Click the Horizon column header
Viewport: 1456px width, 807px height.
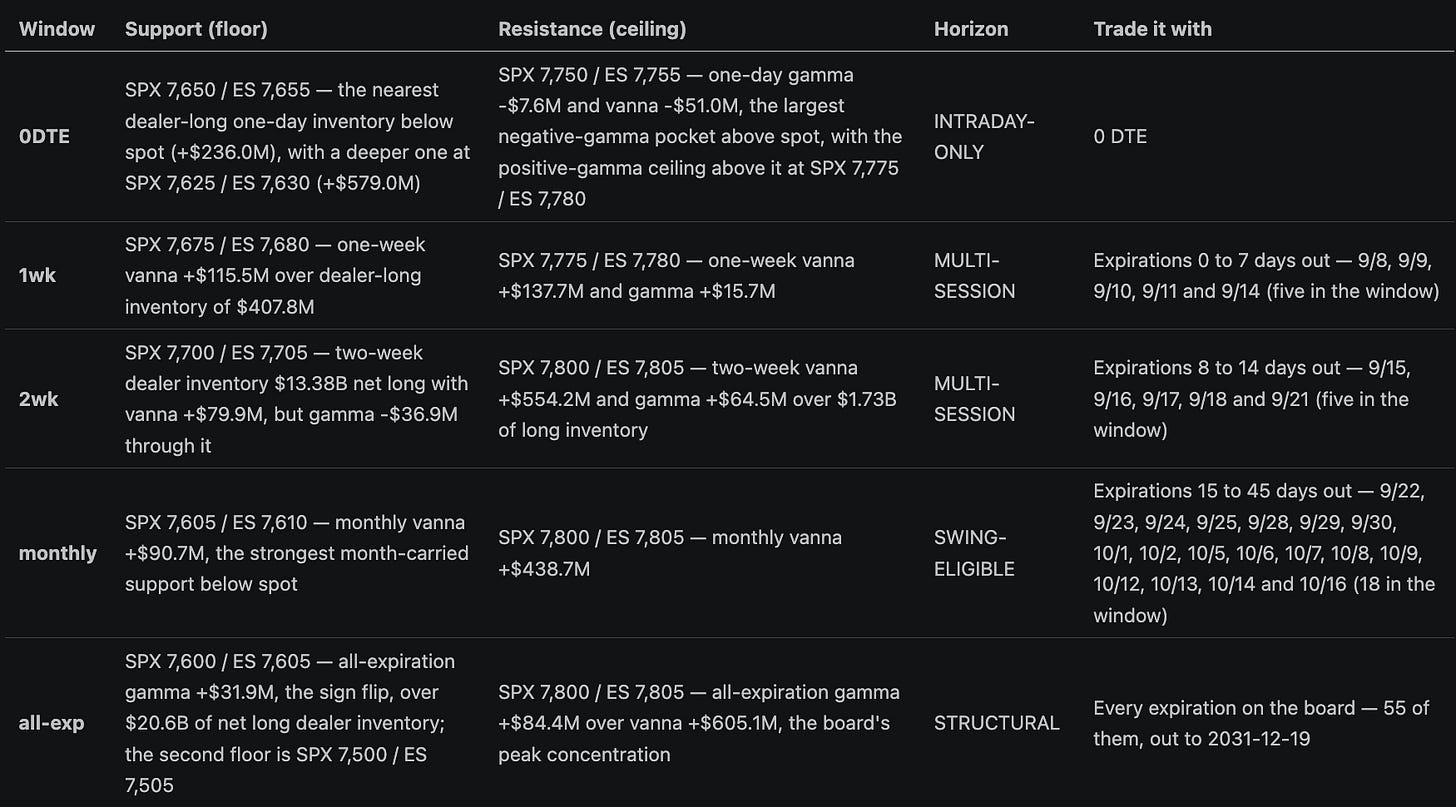point(971,29)
